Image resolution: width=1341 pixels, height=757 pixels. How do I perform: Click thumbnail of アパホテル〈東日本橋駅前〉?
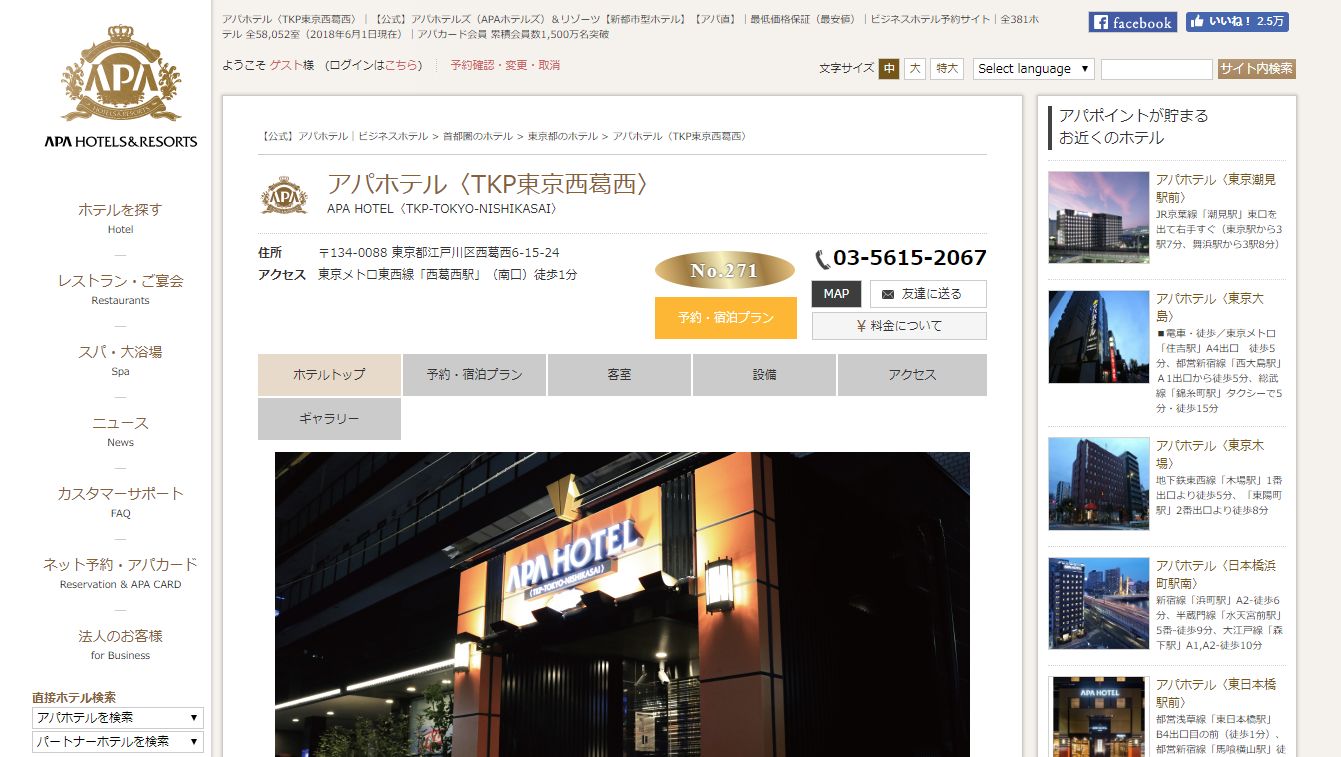[x=1099, y=717]
